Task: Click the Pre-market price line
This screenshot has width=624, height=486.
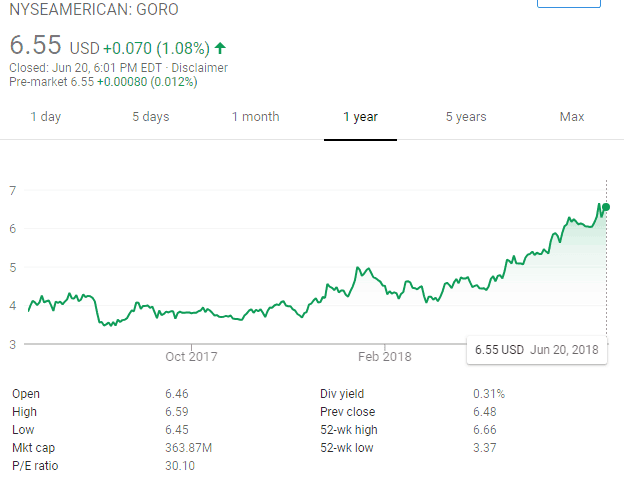Action: (x=102, y=82)
